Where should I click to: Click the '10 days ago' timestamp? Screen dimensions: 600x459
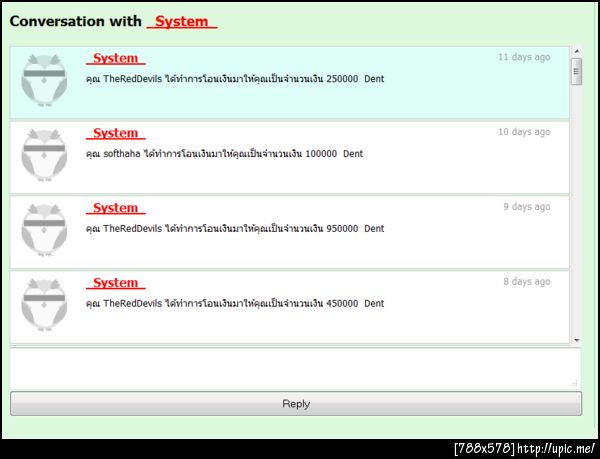pyautogui.click(x=524, y=132)
